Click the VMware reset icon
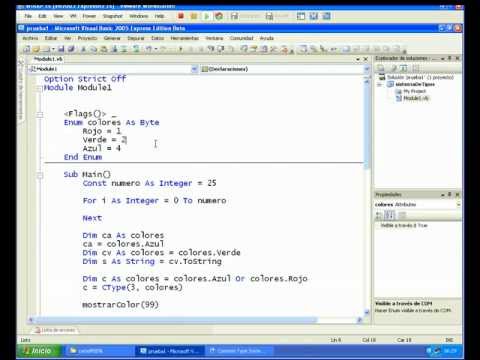Image resolution: width=480 pixels, height=360 pixels. click(x=219, y=16)
